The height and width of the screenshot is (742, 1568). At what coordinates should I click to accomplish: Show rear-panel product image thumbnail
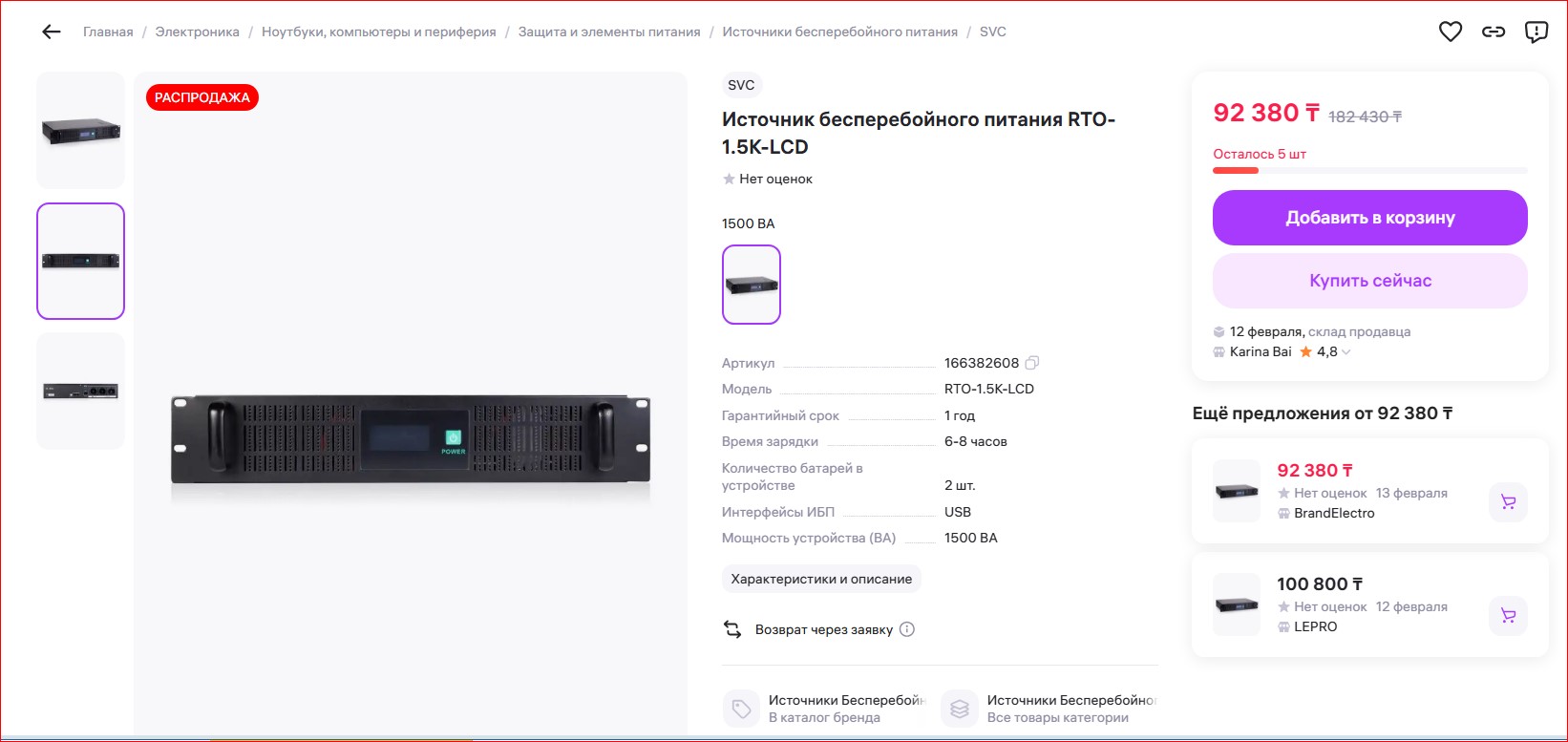point(81,391)
